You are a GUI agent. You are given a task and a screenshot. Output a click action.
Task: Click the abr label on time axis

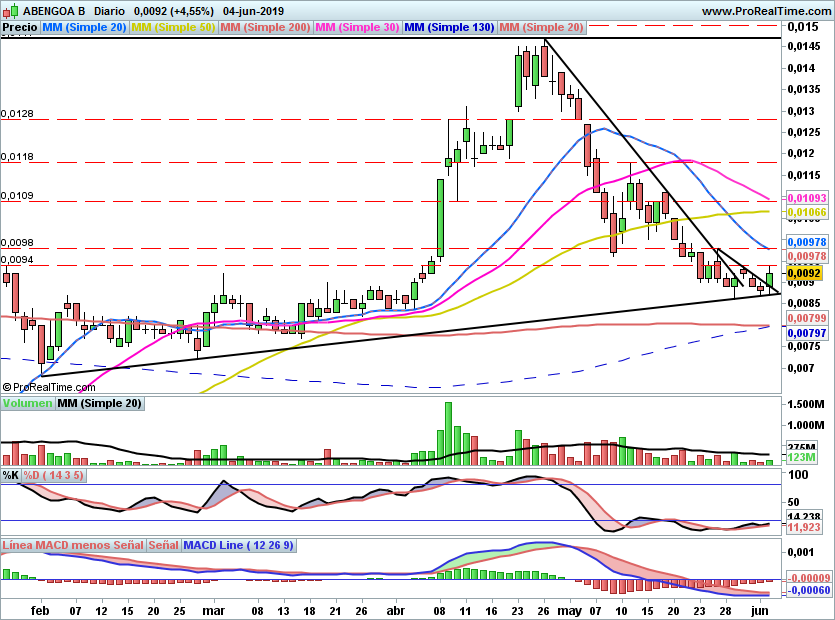click(x=395, y=611)
